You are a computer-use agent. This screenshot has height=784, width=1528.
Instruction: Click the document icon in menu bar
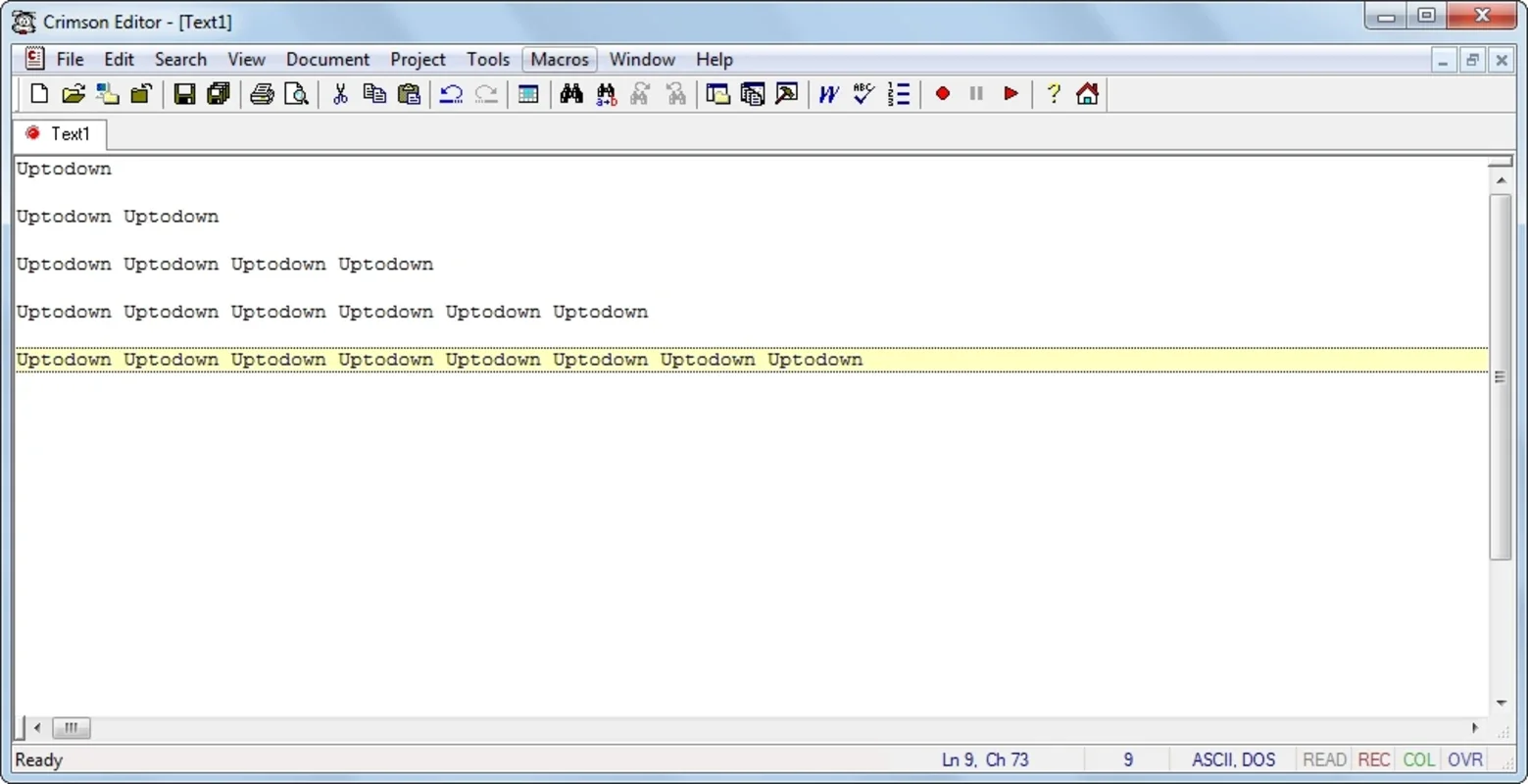coord(34,59)
